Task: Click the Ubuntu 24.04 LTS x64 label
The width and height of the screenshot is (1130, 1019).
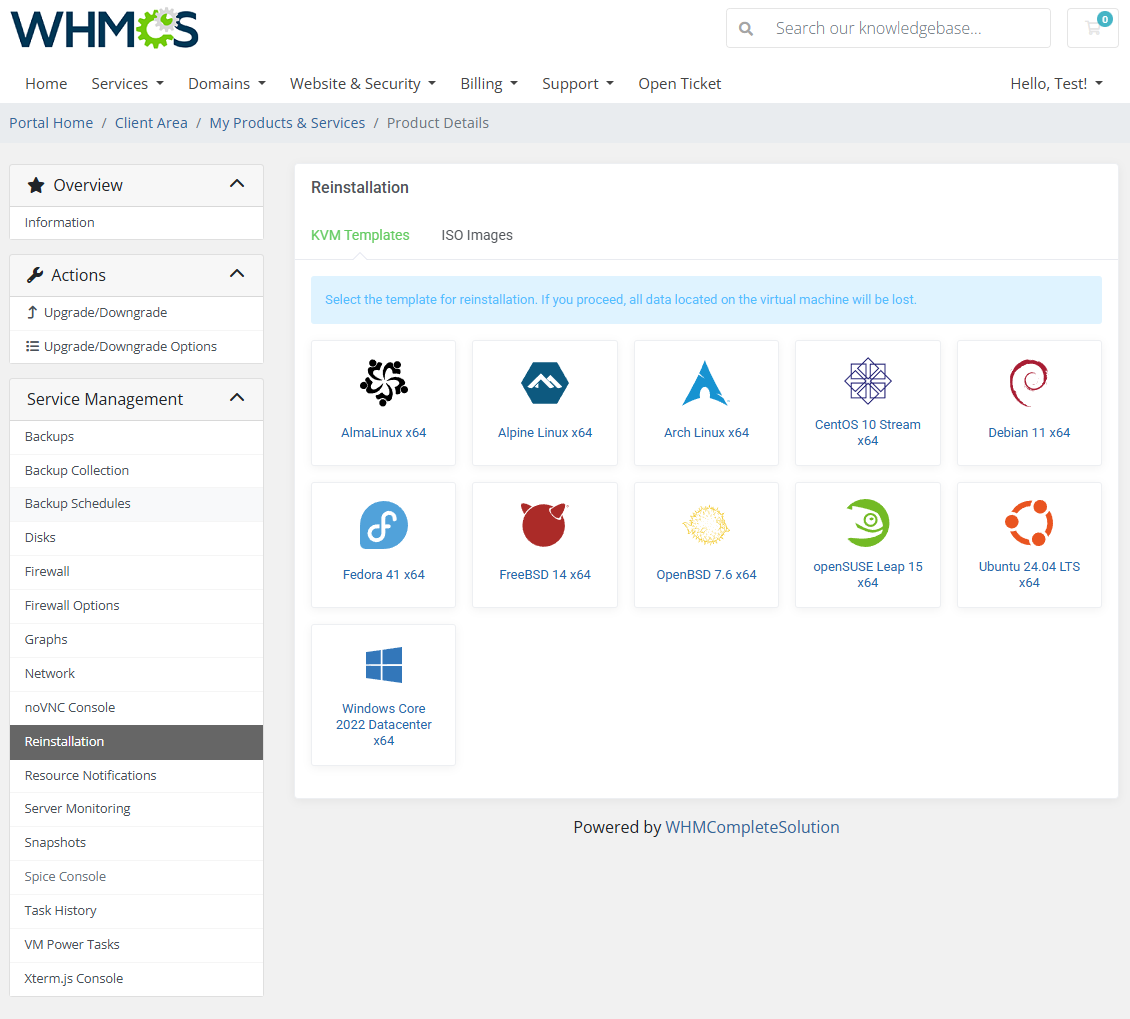Action: coord(1029,574)
